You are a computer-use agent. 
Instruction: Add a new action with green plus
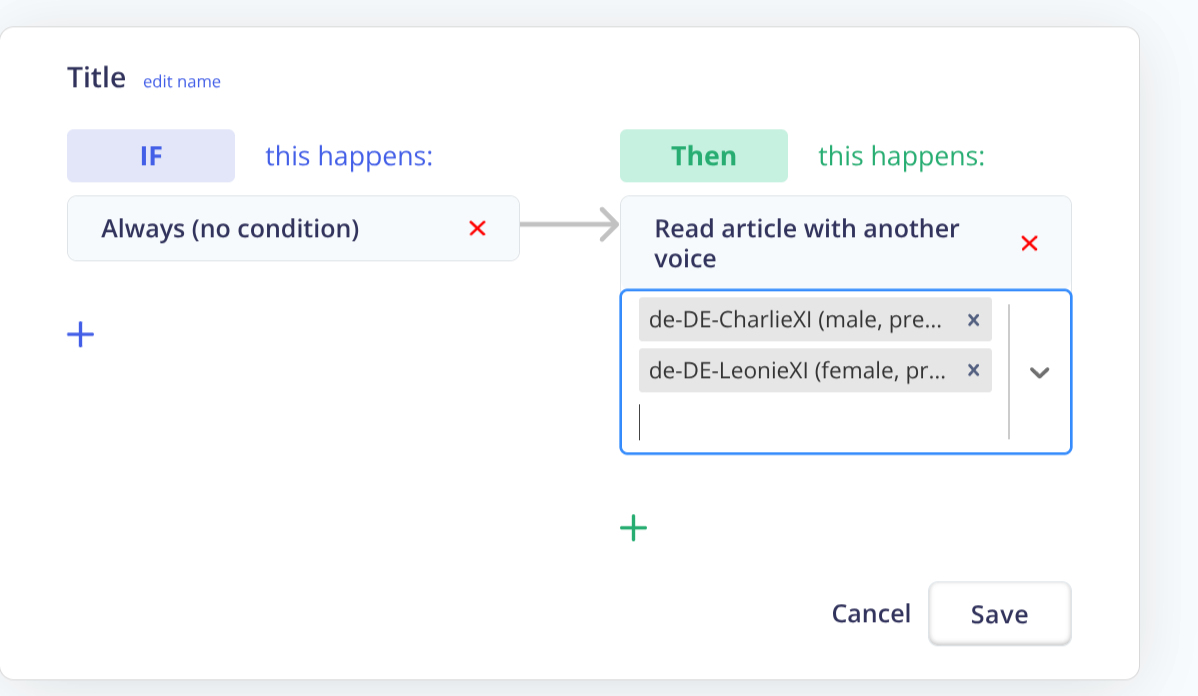pyautogui.click(x=633, y=528)
